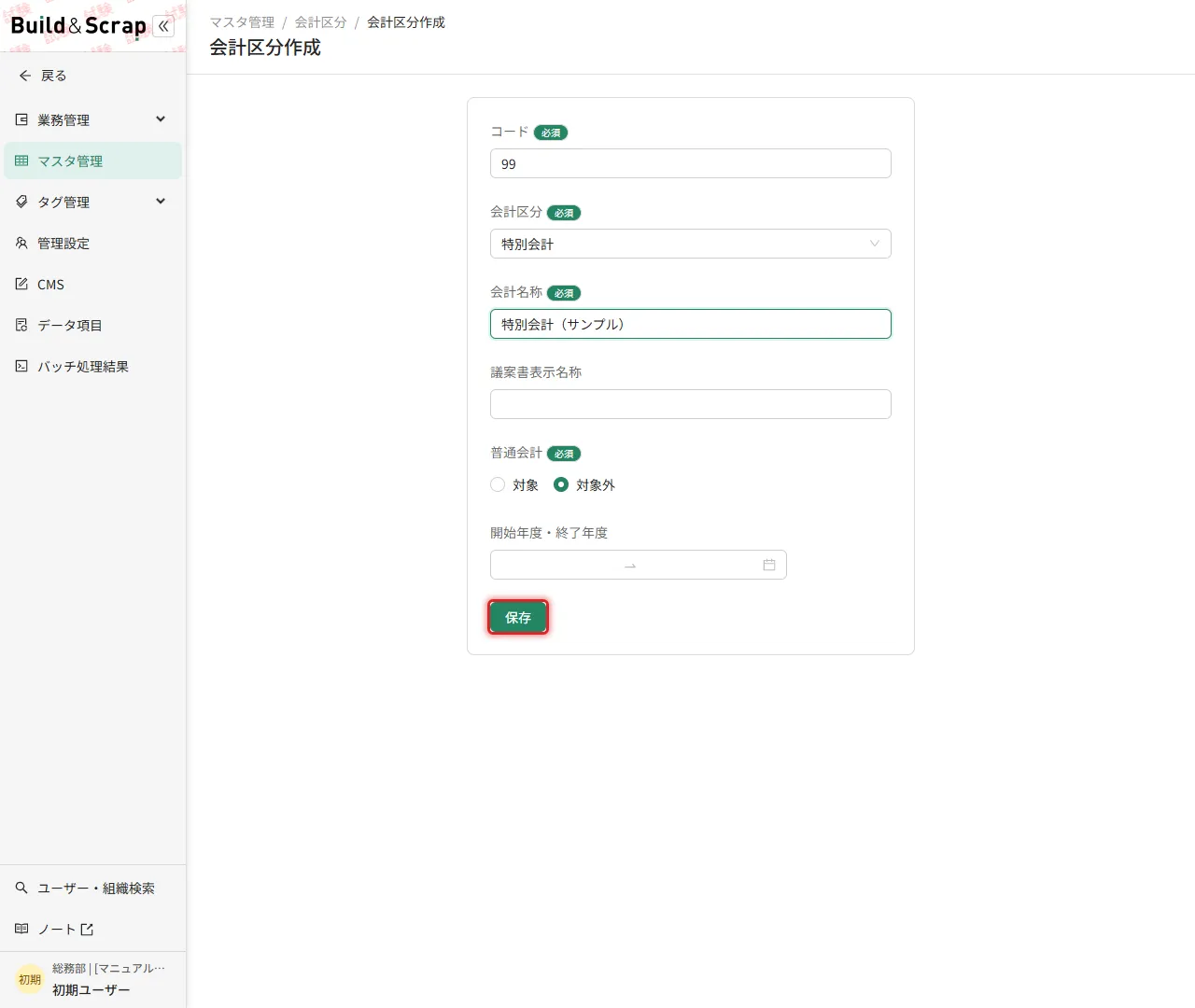Image resolution: width=1195 pixels, height=1008 pixels.
Task: Click the end year field in 開始年度・終了年度
Action: (x=700, y=565)
